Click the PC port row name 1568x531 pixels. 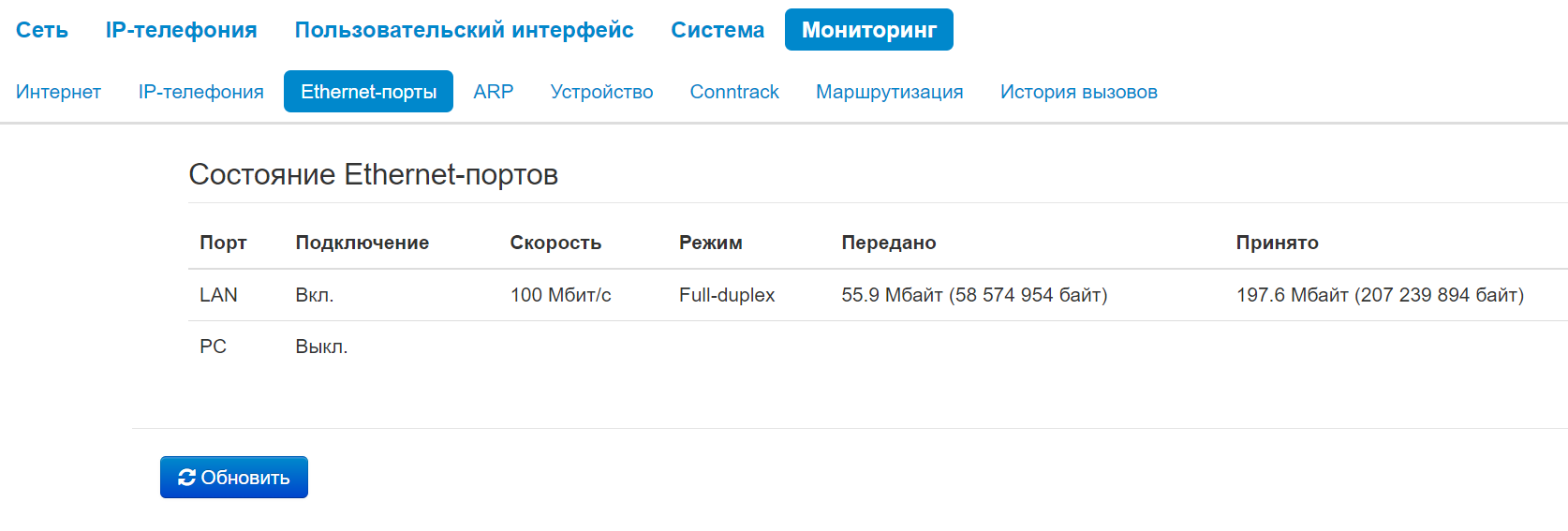pos(213,347)
